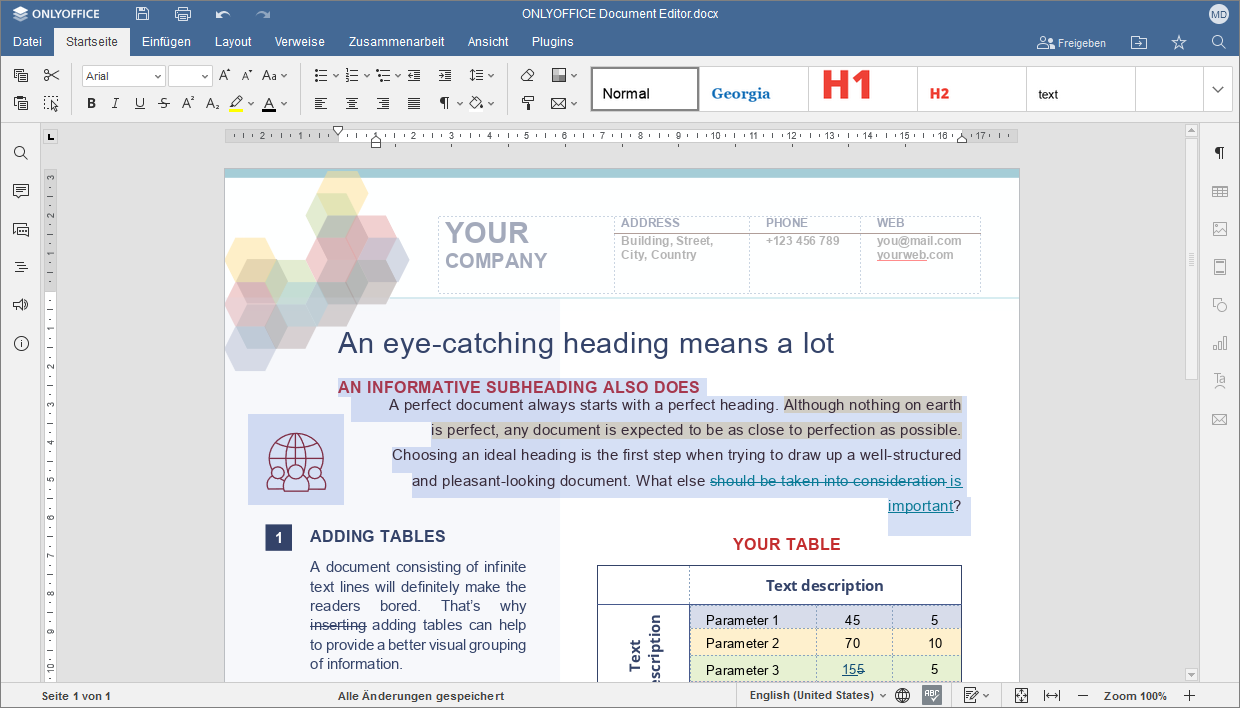This screenshot has height=708, width=1240.
Task: Toggle Bold formatting
Action: (x=91, y=103)
